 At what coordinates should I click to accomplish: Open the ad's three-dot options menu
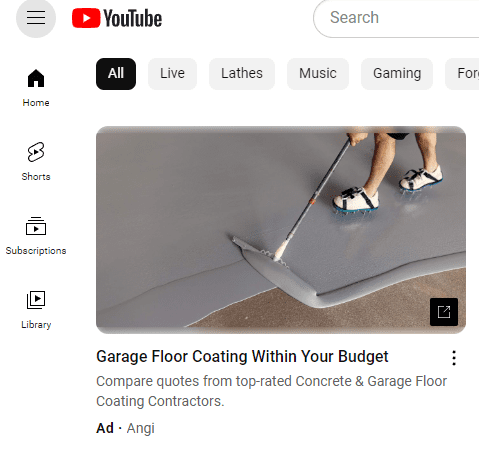click(454, 358)
